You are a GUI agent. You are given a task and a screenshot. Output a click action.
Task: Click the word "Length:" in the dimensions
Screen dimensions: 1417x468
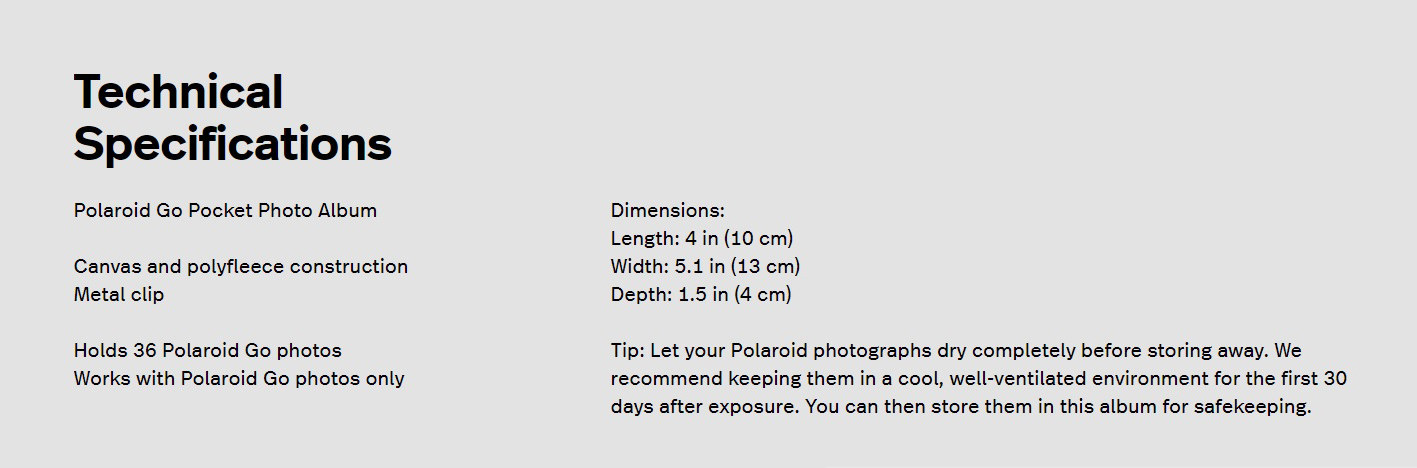tap(645, 239)
